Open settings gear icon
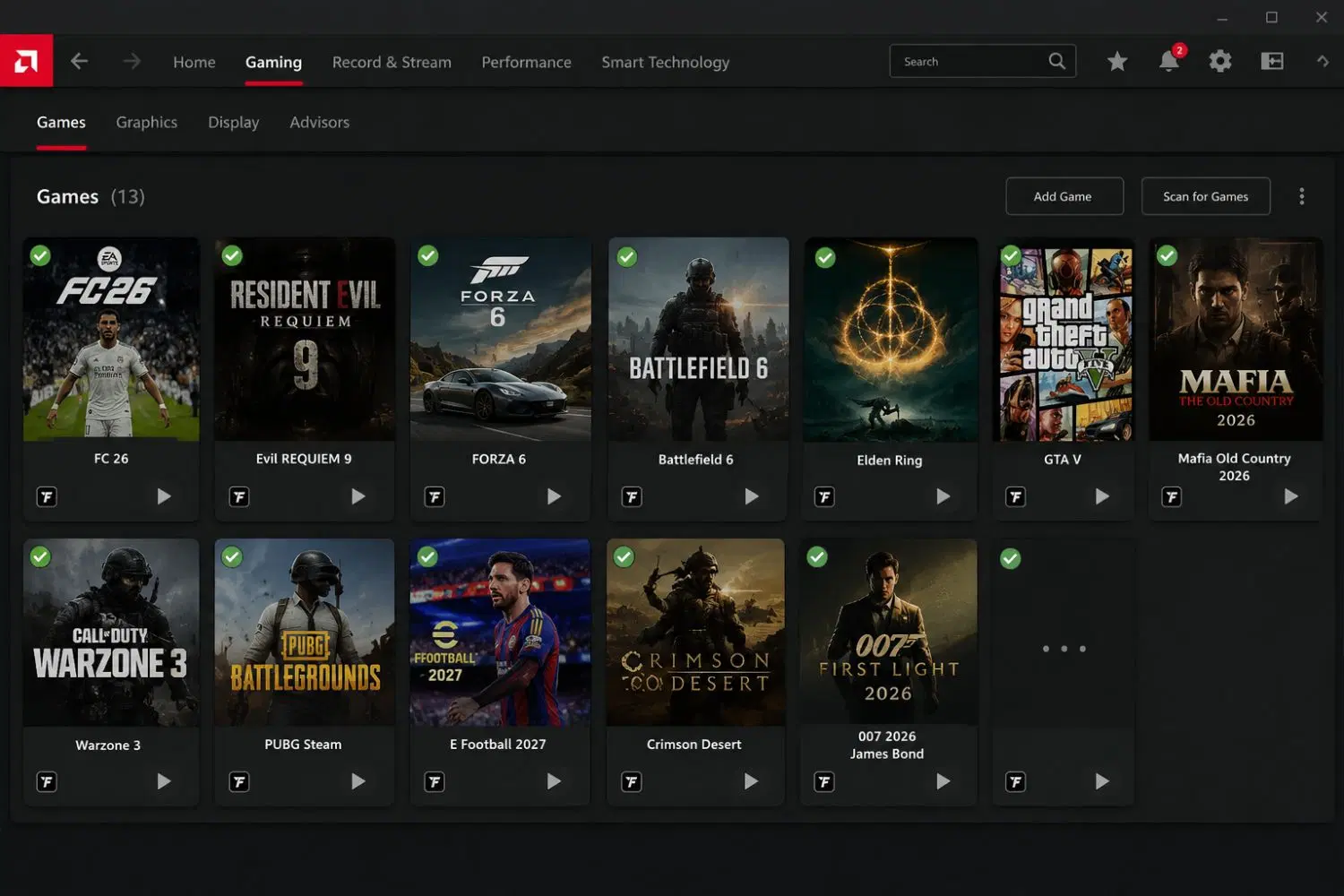 [1220, 61]
